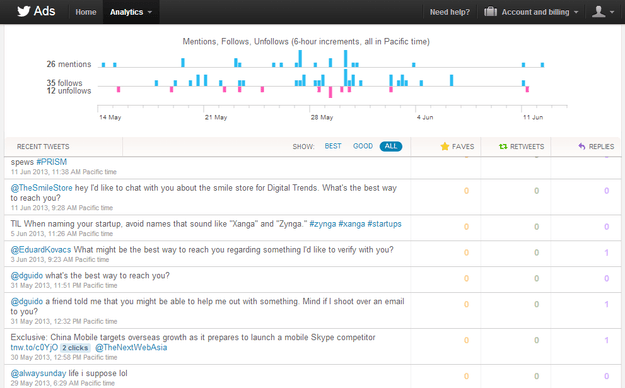The width and height of the screenshot is (625, 388).
Task: Open @TheSmileStore mention link
Action: point(41,188)
